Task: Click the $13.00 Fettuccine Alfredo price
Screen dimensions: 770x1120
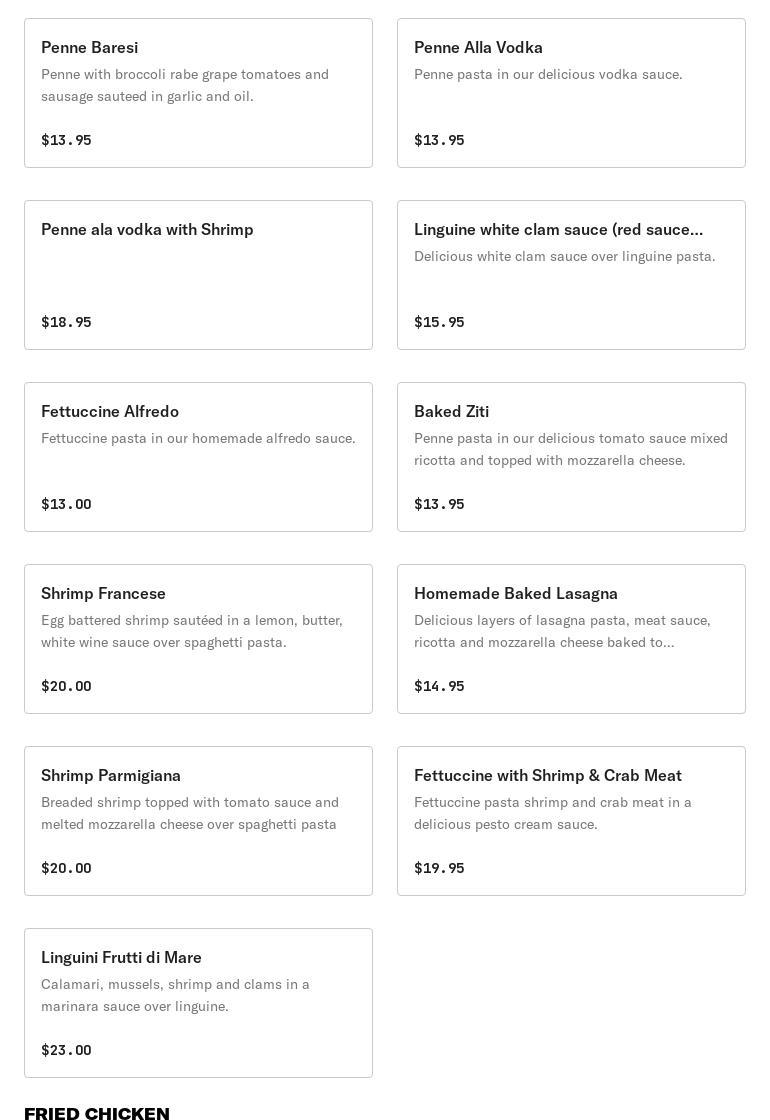Action: (x=66, y=504)
